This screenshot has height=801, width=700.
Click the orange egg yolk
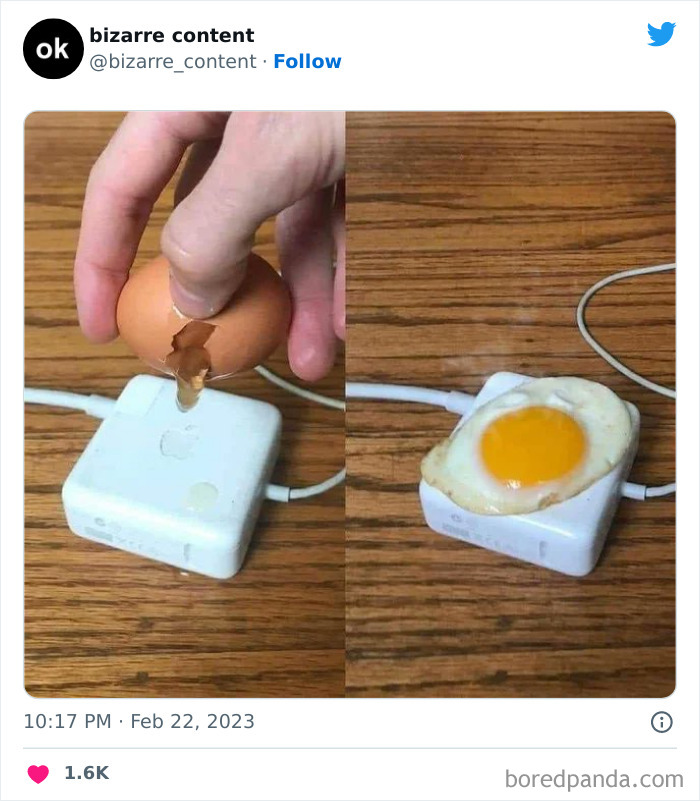point(533,446)
